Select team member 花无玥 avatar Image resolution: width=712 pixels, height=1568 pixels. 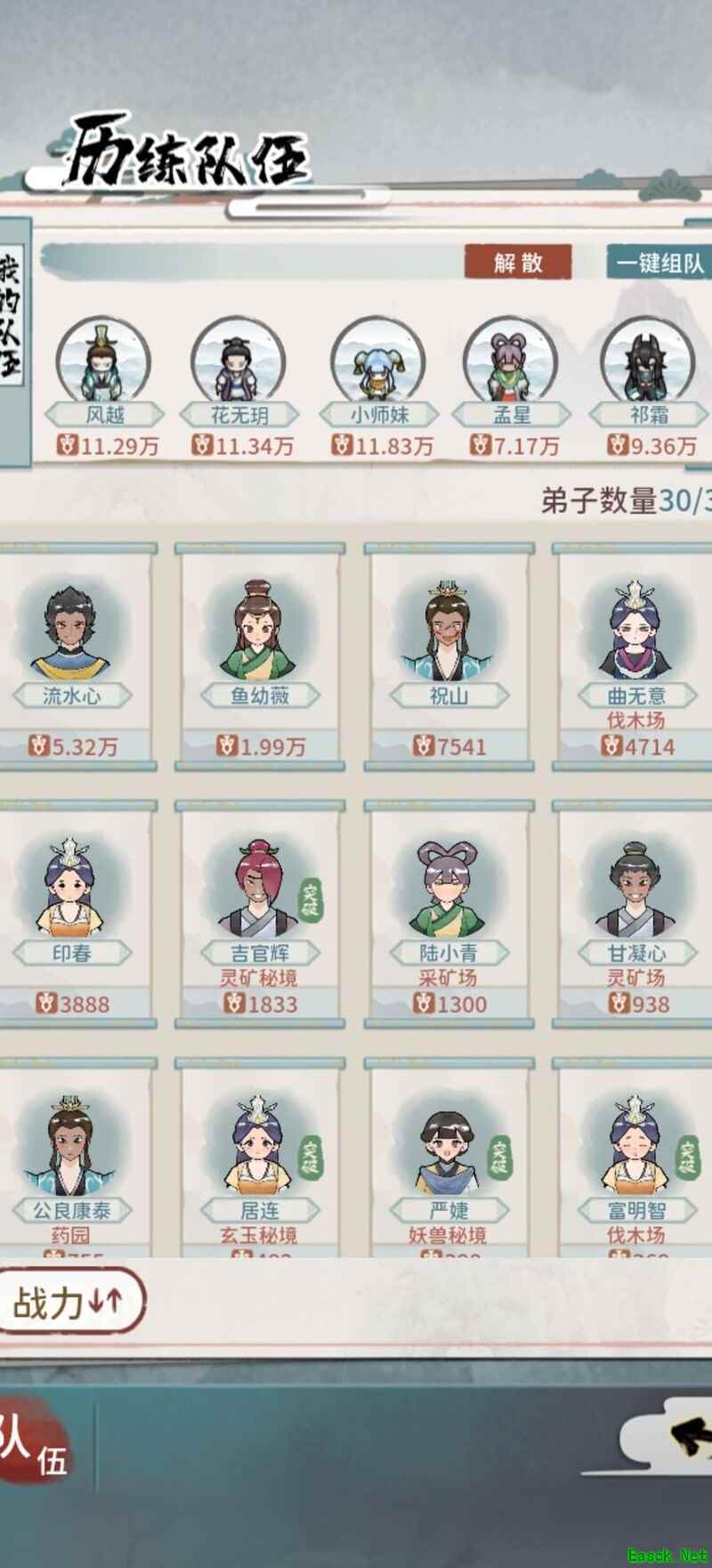pyautogui.click(x=238, y=361)
